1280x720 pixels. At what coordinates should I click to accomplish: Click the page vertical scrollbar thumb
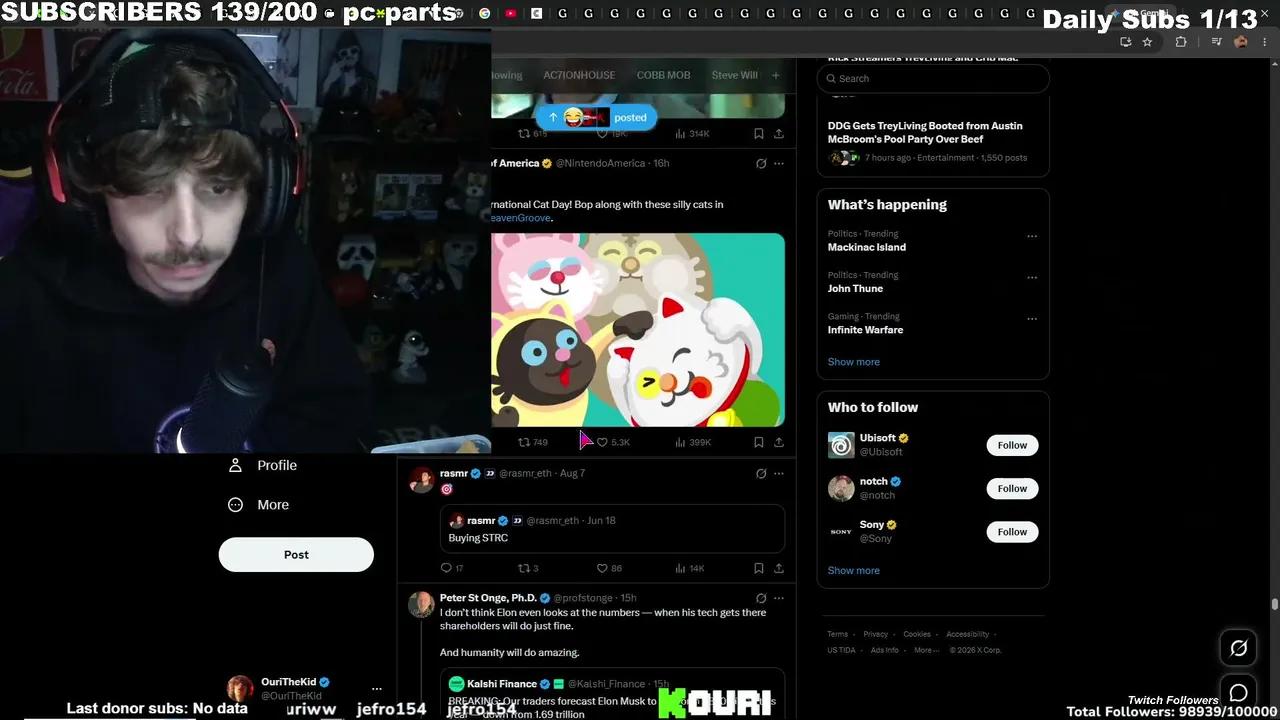1274,605
